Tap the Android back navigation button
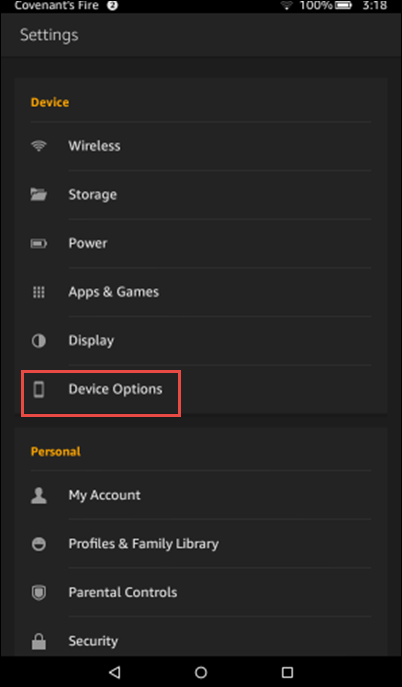402x687 pixels. coord(115,672)
